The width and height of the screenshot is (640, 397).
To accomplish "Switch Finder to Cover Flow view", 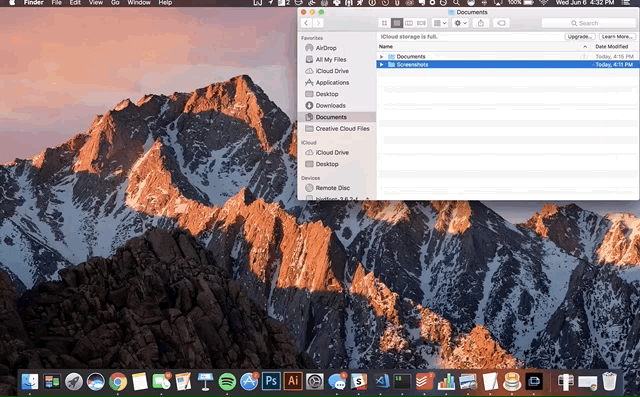I will pos(421,23).
